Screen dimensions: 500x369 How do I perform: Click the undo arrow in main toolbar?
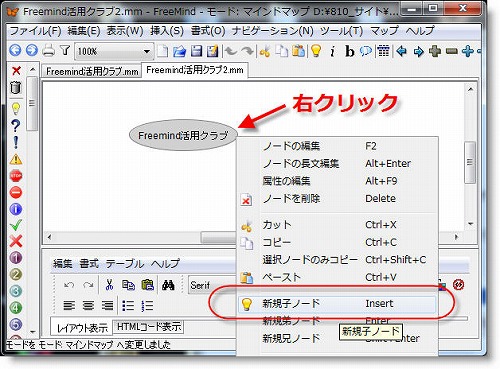pos(231,51)
